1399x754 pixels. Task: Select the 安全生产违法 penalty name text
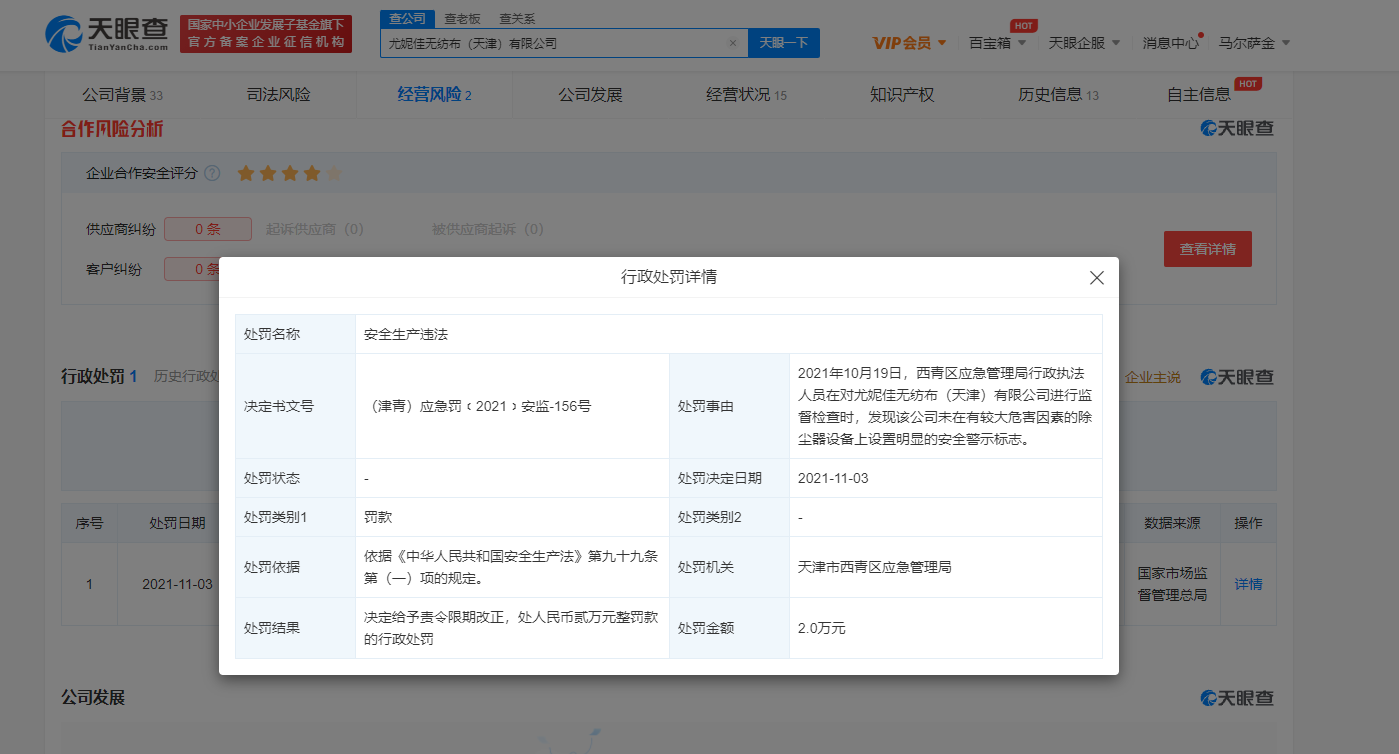pyautogui.click(x=406, y=334)
